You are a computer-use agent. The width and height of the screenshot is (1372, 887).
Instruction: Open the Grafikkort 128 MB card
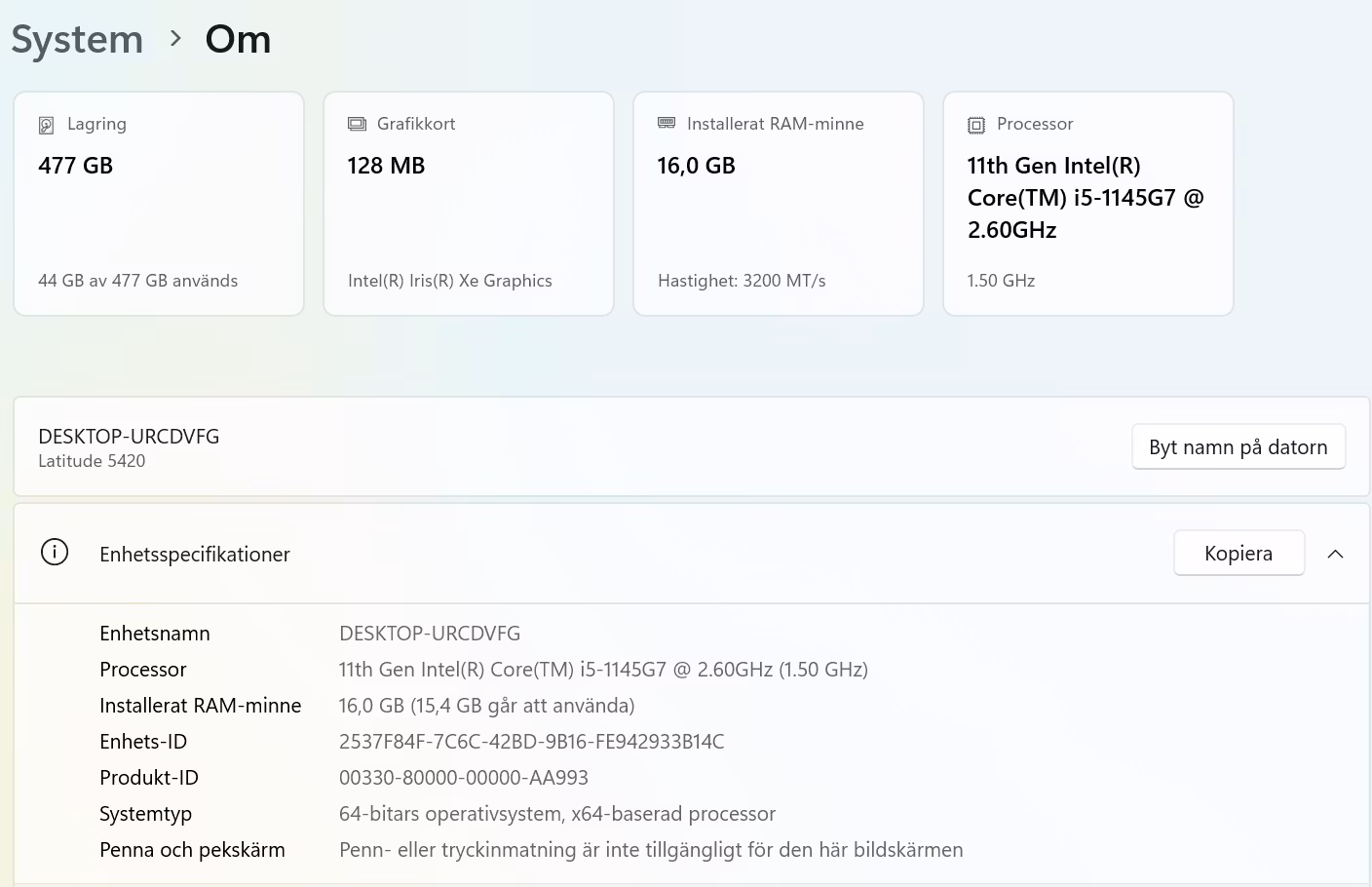coord(469,204)
